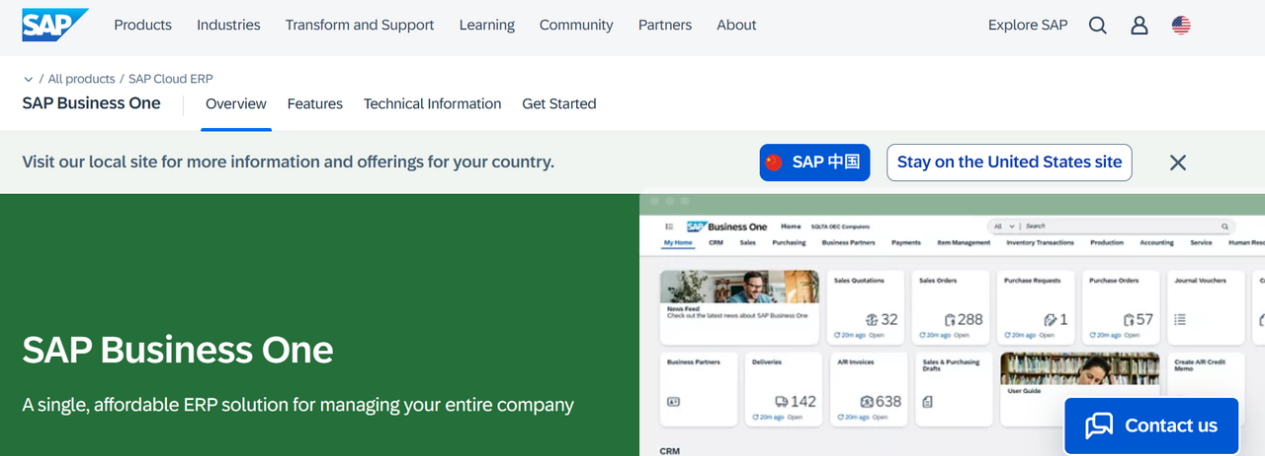The width and height of the screenshot is (1265, 456).
Task: Click the hero heading SAP Business One
Action: [x=178, y=350]
